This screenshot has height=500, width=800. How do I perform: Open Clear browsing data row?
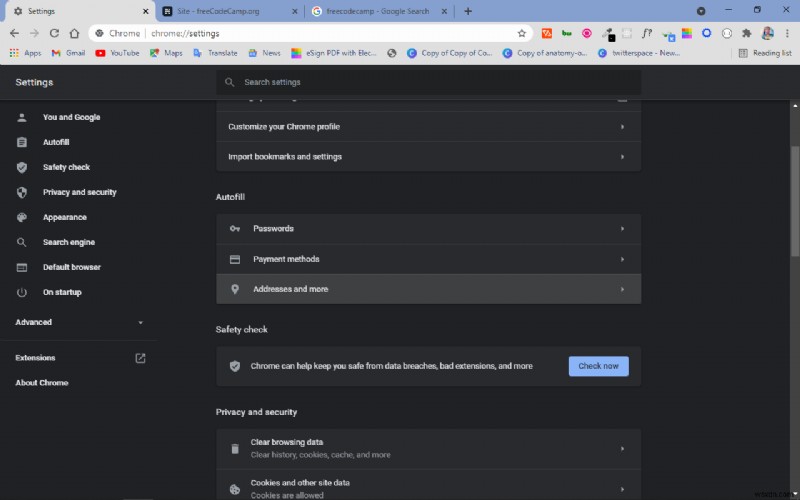tap(429, 449)
